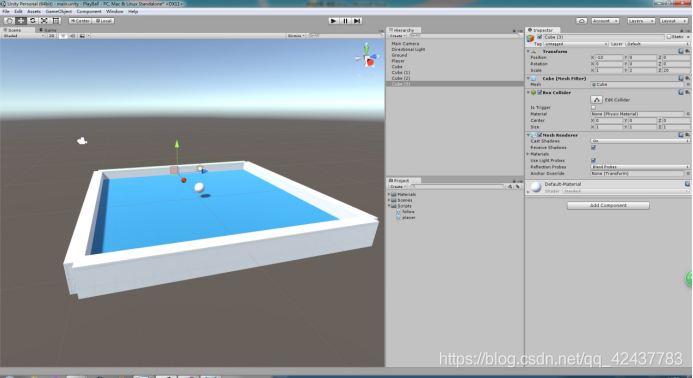The height and width of the screenshot is (378, 693).
Task: Open the Assets menu
Action: [x=34, y=11]
